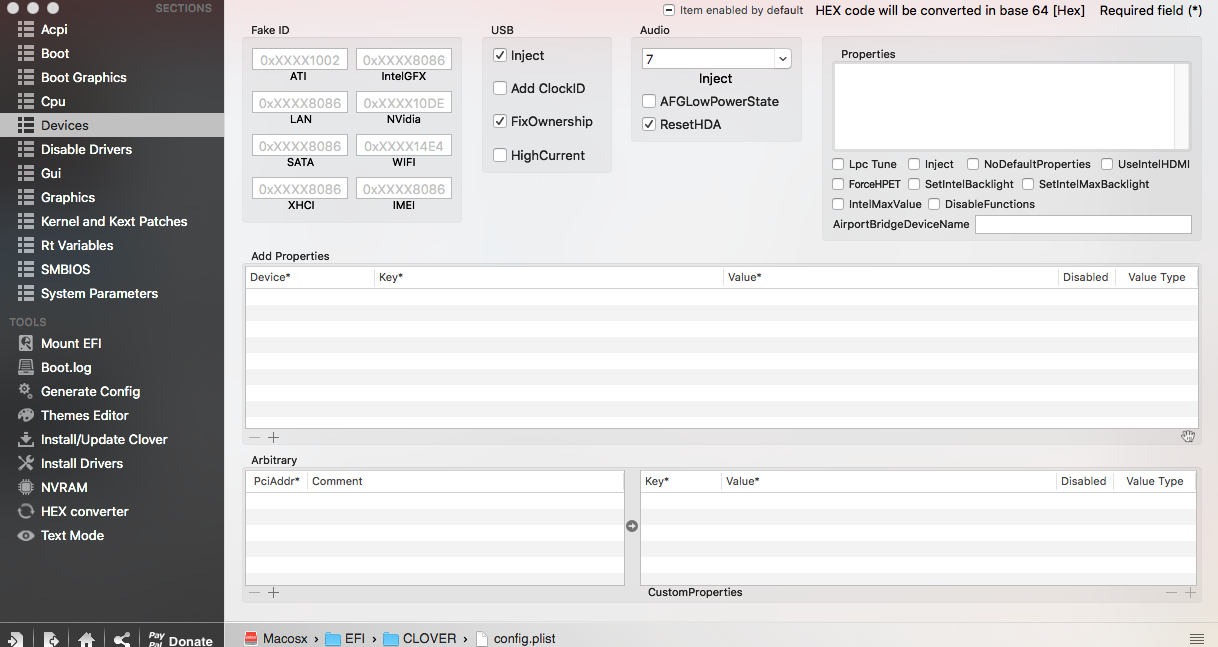Click the Devices section list icon

click(26, 126)
